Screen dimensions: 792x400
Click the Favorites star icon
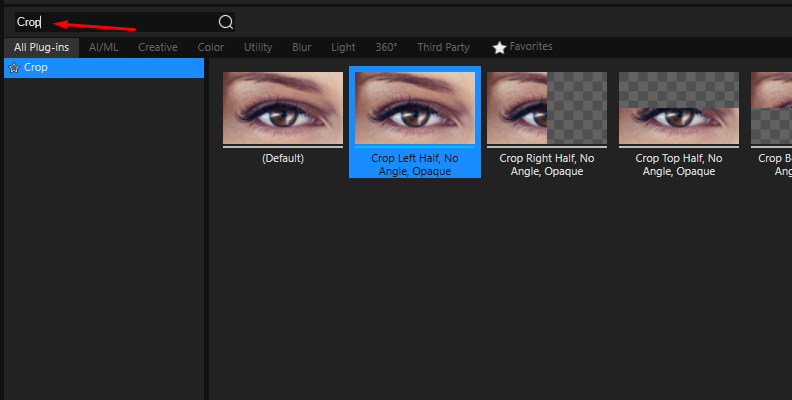point(500,47)
